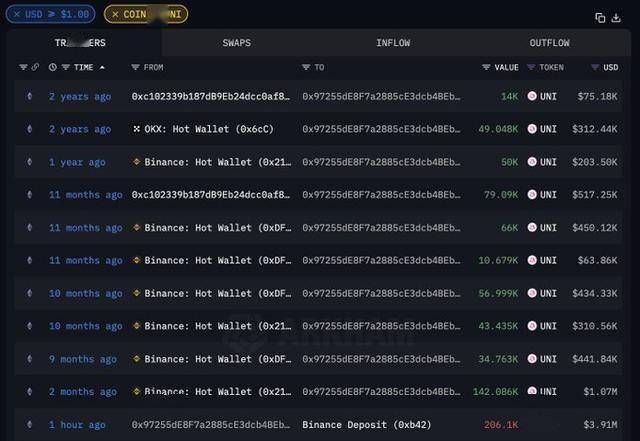Image resolution: width=640 pixels, height=441 pixels.
Task: Click Ethereum icon on OKX row
Action: [x=29, y=129]
